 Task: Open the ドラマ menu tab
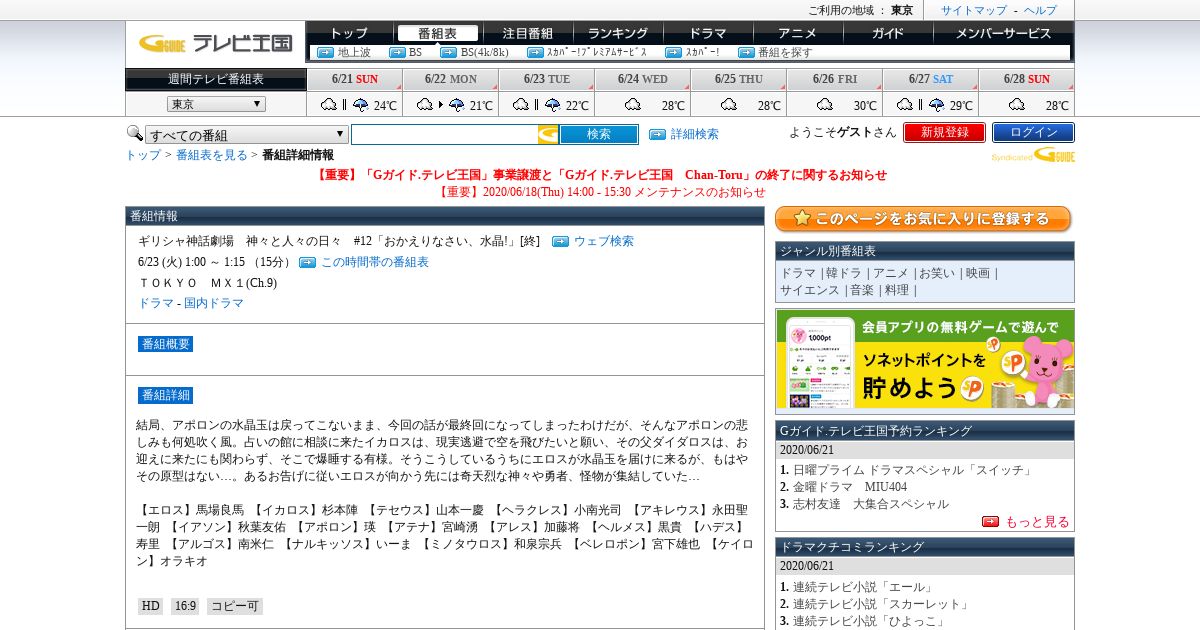(x=708, y=33)
